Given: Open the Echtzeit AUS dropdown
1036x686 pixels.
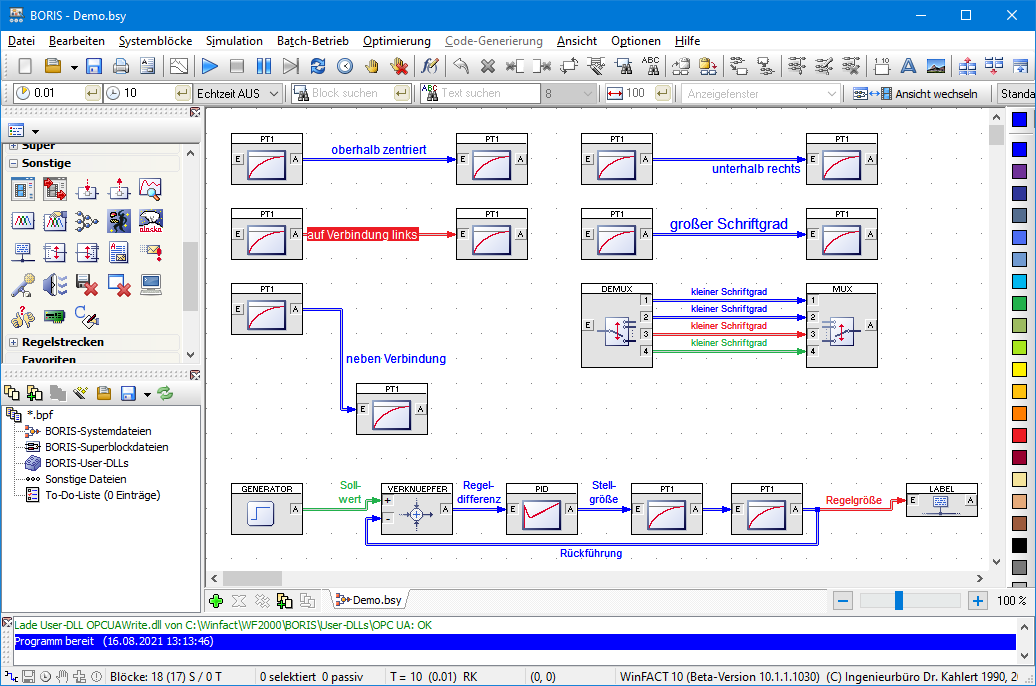Looking at the screenshot, I should (274, 94).
